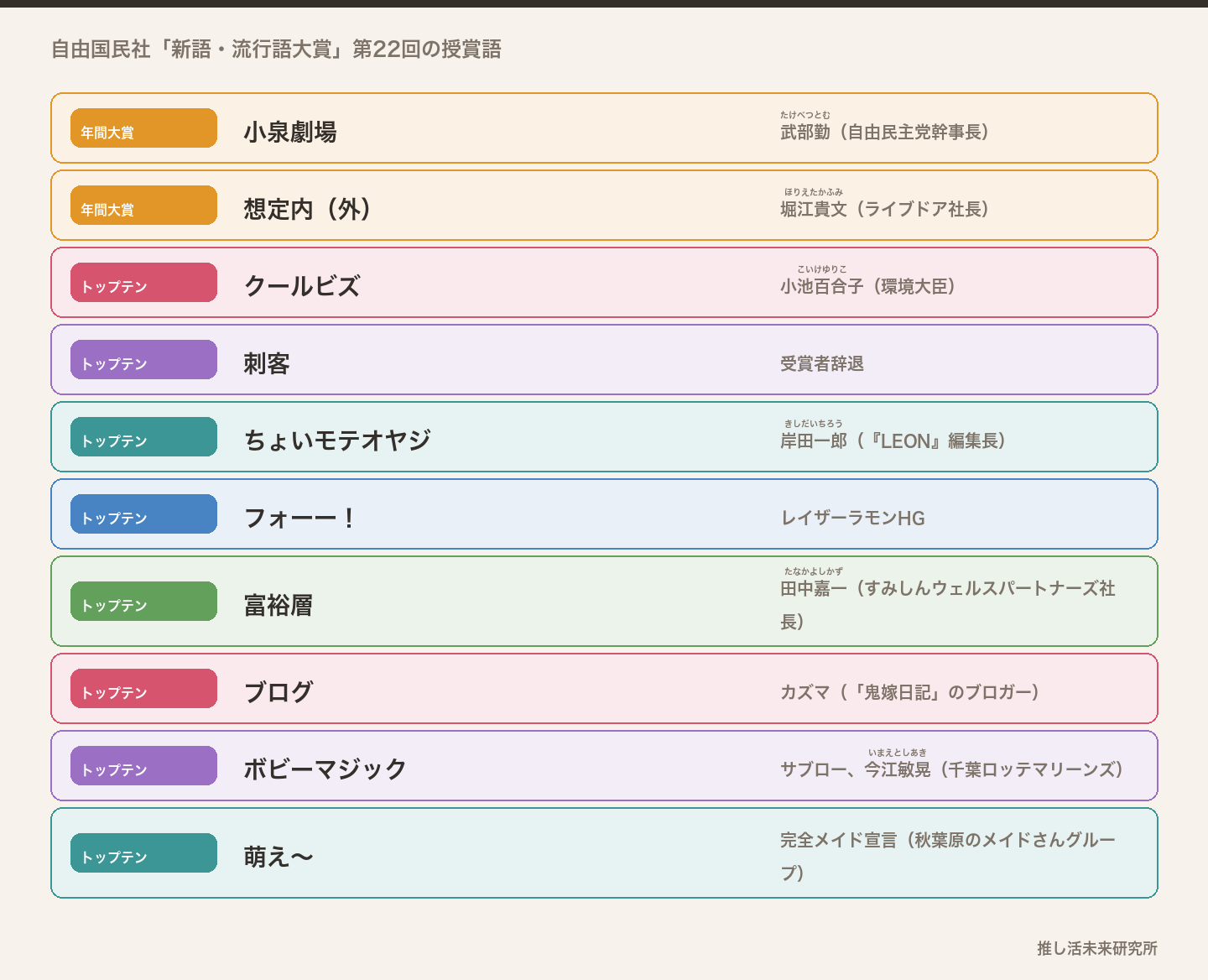This screenshot has width=1208, height=980.
Task: Click the award word クールビズ
Action: coord(302,286)
